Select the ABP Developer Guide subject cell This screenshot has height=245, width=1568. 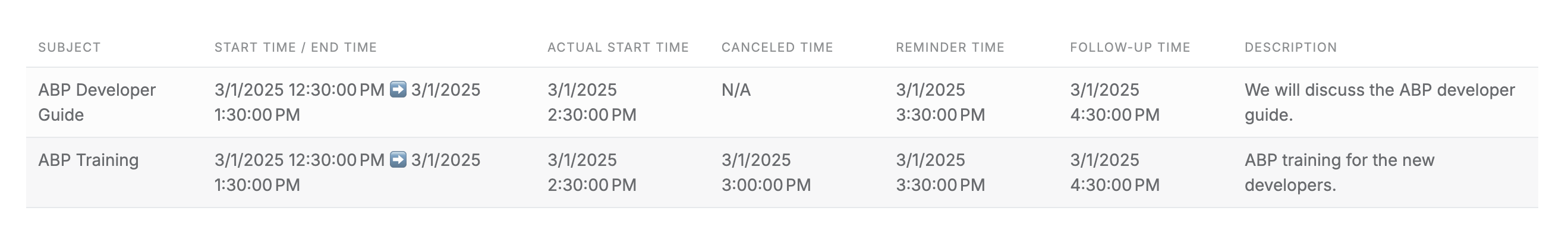coord(97,102)
